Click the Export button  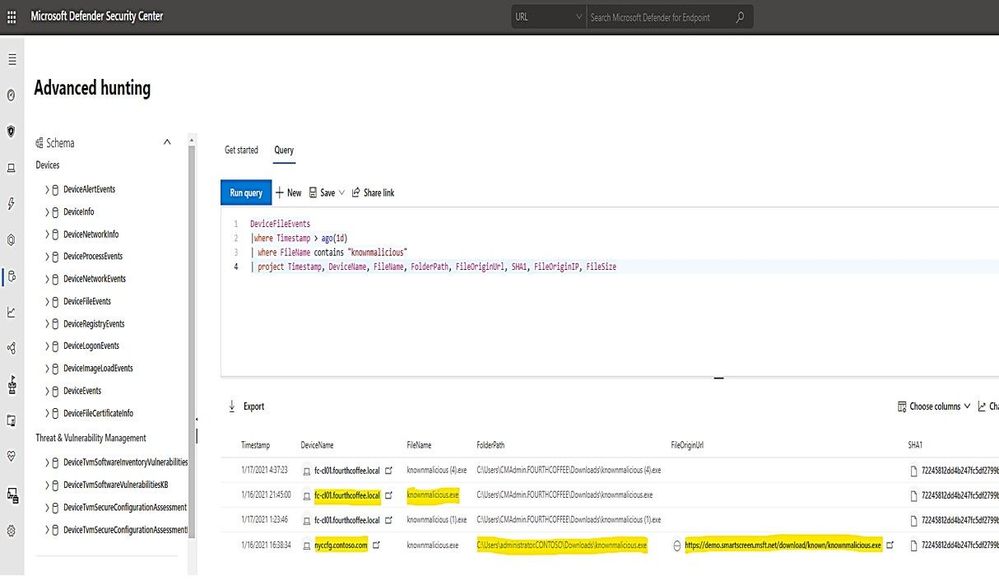coord(246,406)
